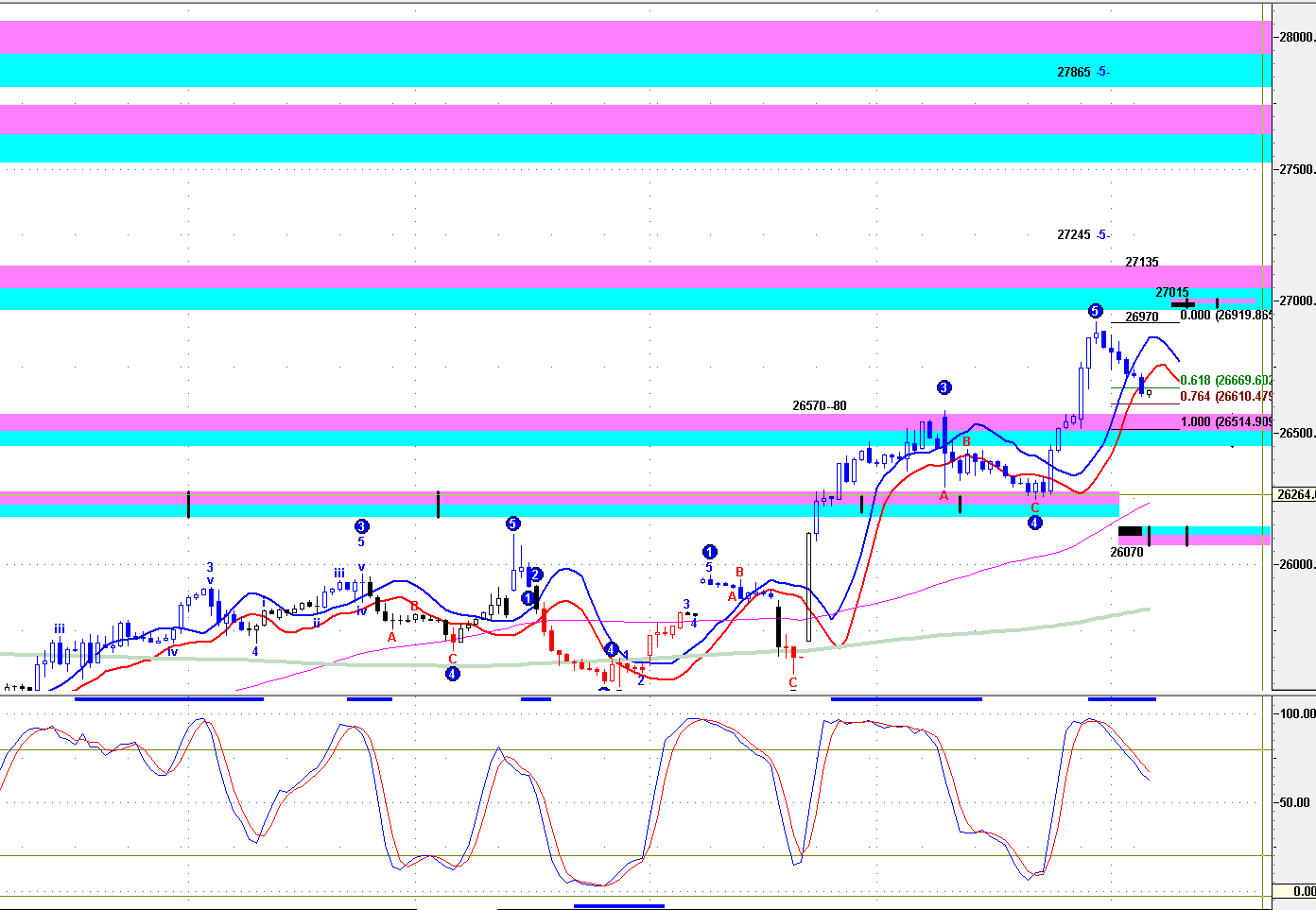
Task: Click the 50.00 stochastic axis label
Action: [1294, 802]
